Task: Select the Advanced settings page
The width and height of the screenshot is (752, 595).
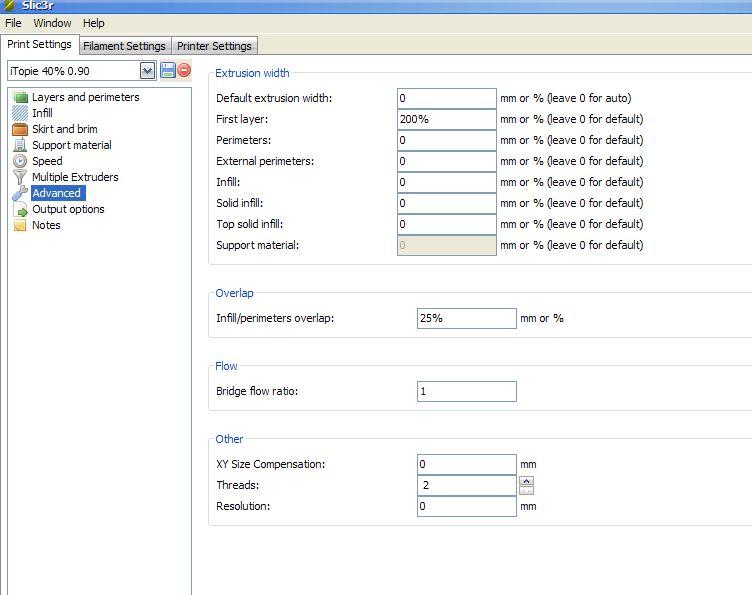Action: point(57,193)
